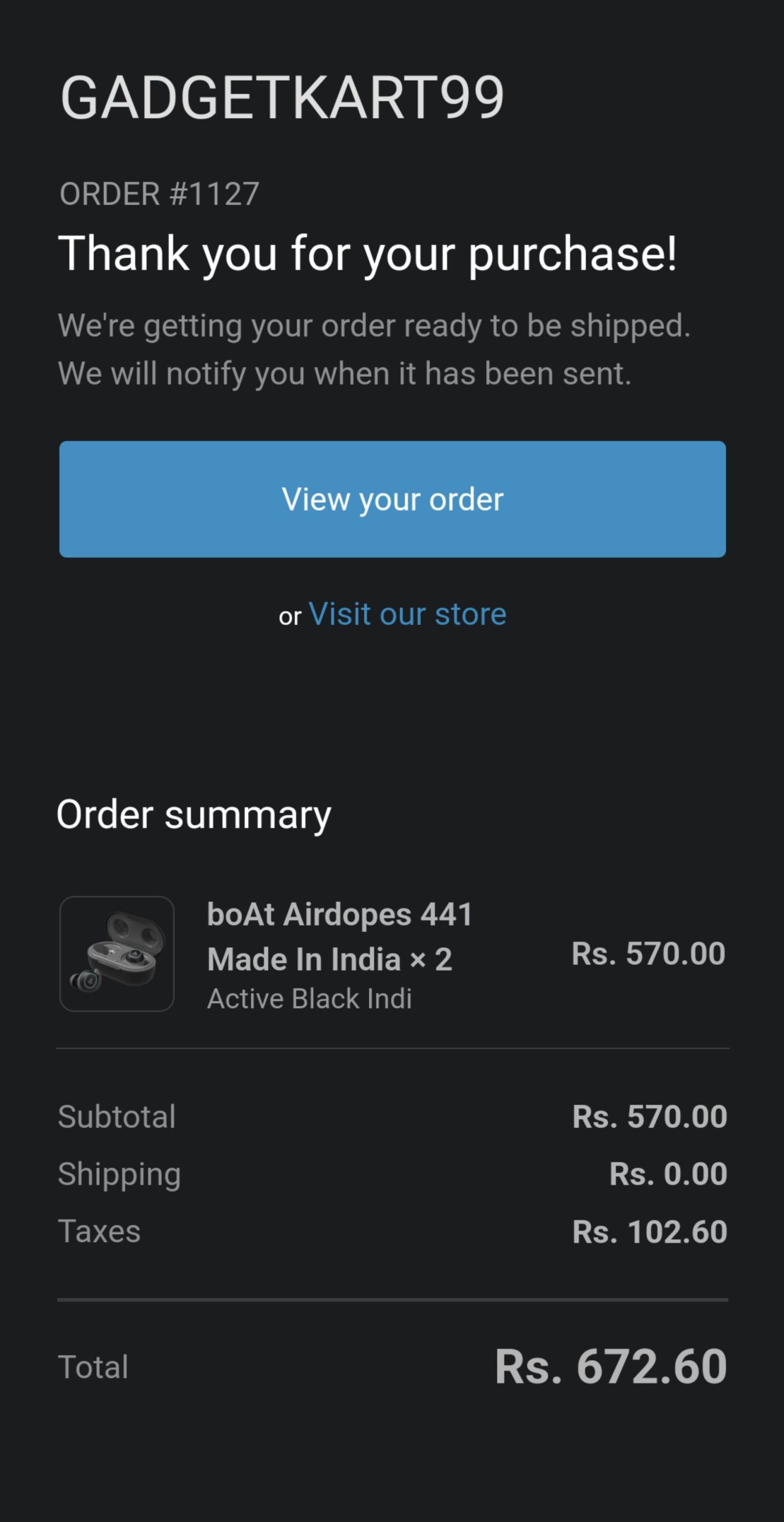
Task: Click the price beside the boAt Airdopes item
Action: 648,954
